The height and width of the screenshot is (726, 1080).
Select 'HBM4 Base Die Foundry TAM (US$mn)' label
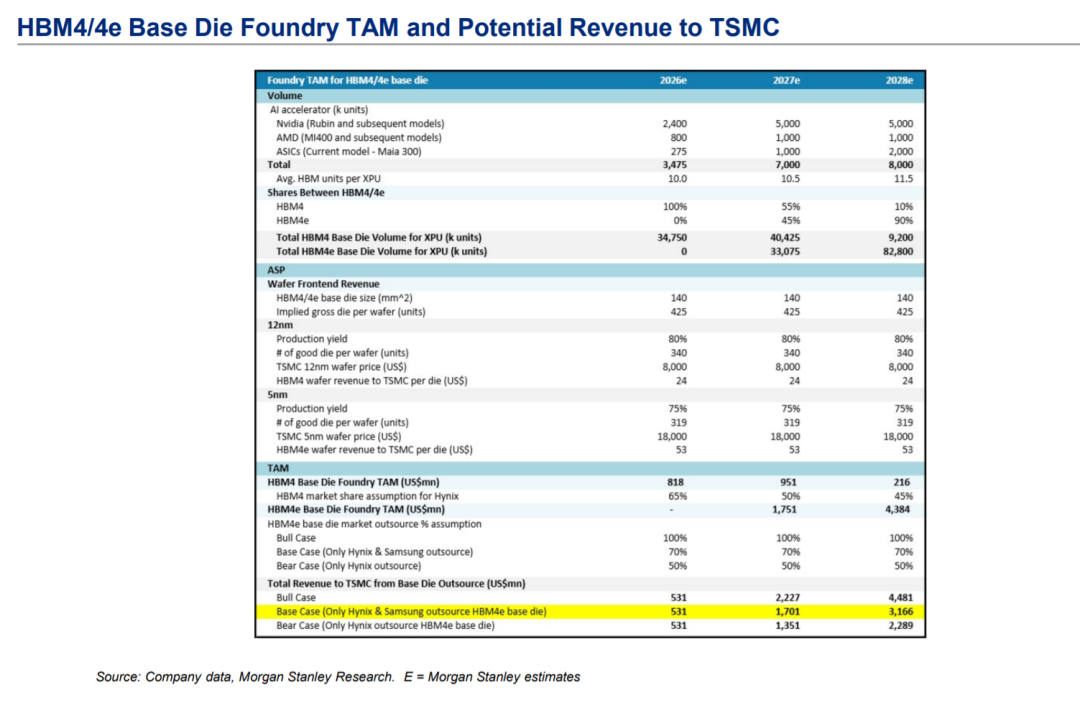[353, 482]
